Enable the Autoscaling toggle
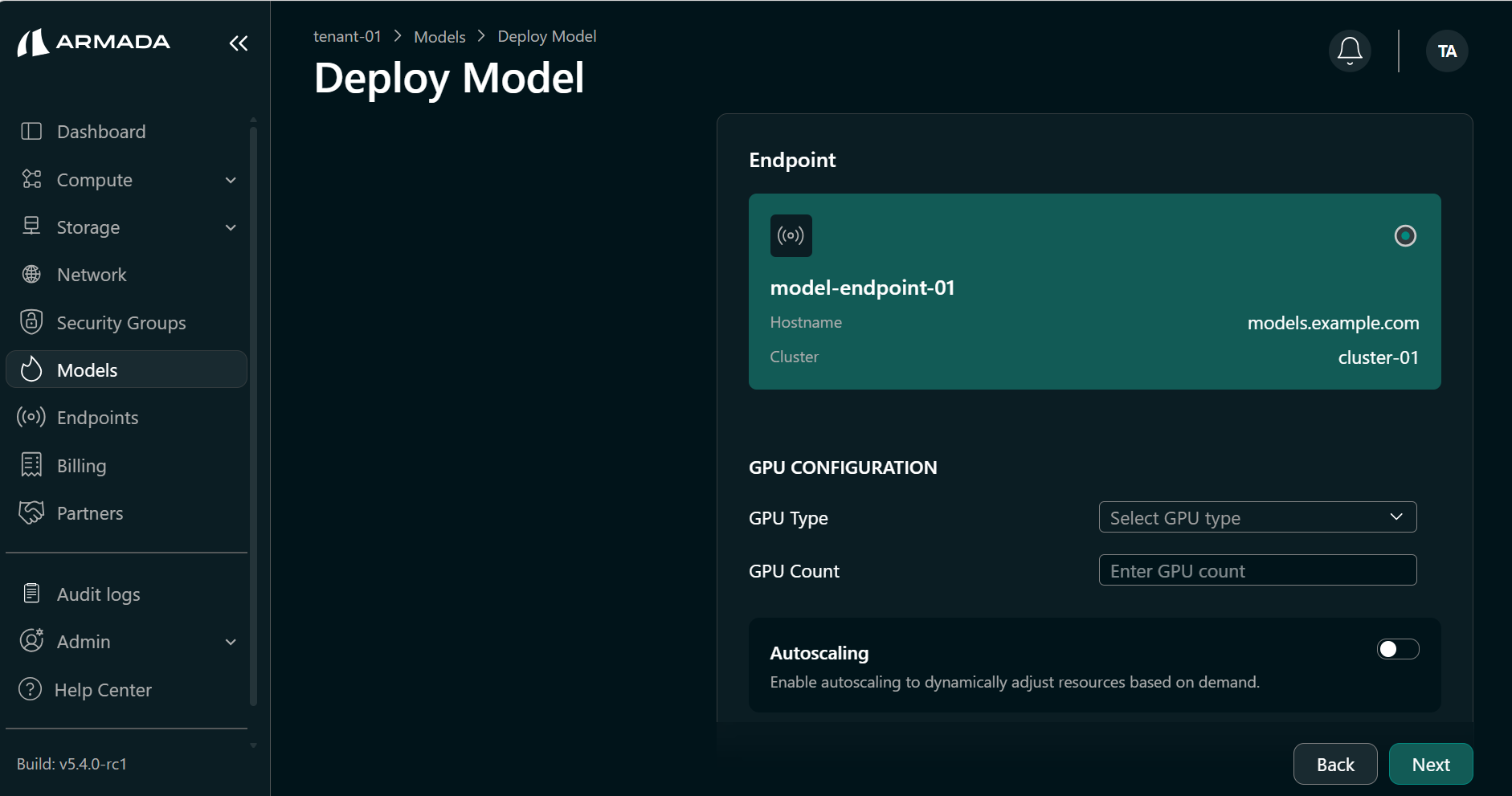The height and width of the screenshot is (796, 1512). click(1398, 649)
